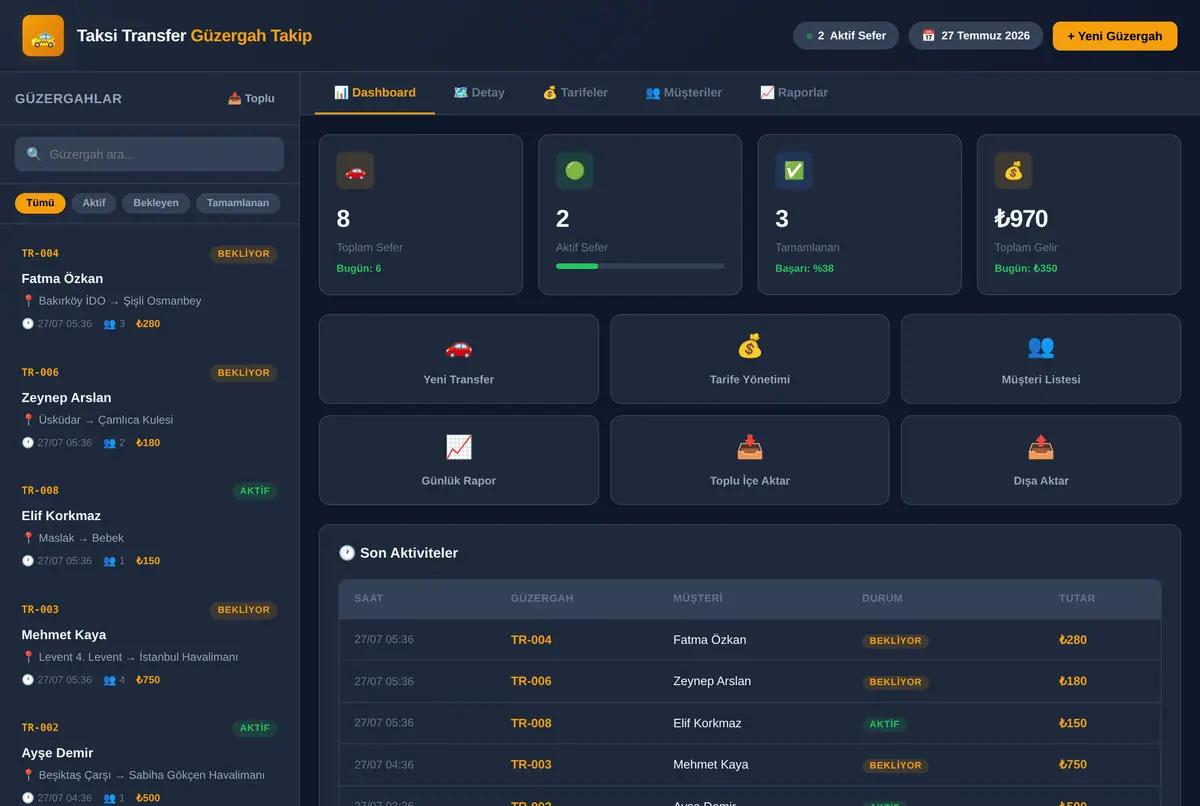Click the pin icon on Fatma Özkan's route

coord(28,301)
